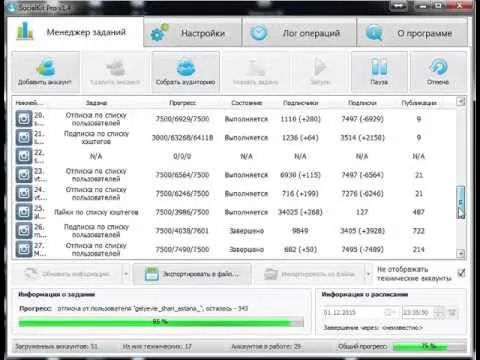Click the Обновить информацию button
The height and width of the screenshot is (360, 480).
[x=67, y=274]
